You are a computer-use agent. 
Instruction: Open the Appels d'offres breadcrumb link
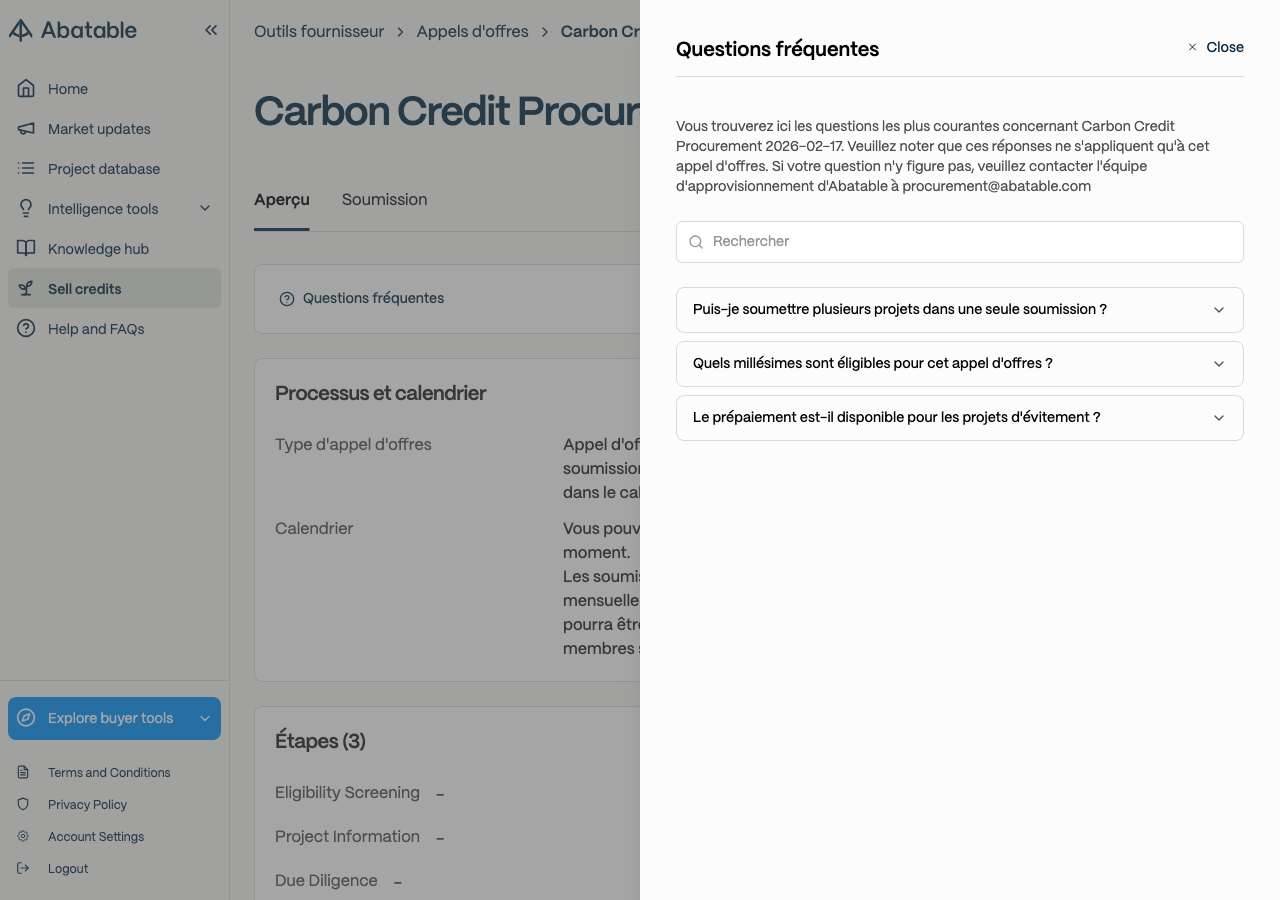(472, 32)
